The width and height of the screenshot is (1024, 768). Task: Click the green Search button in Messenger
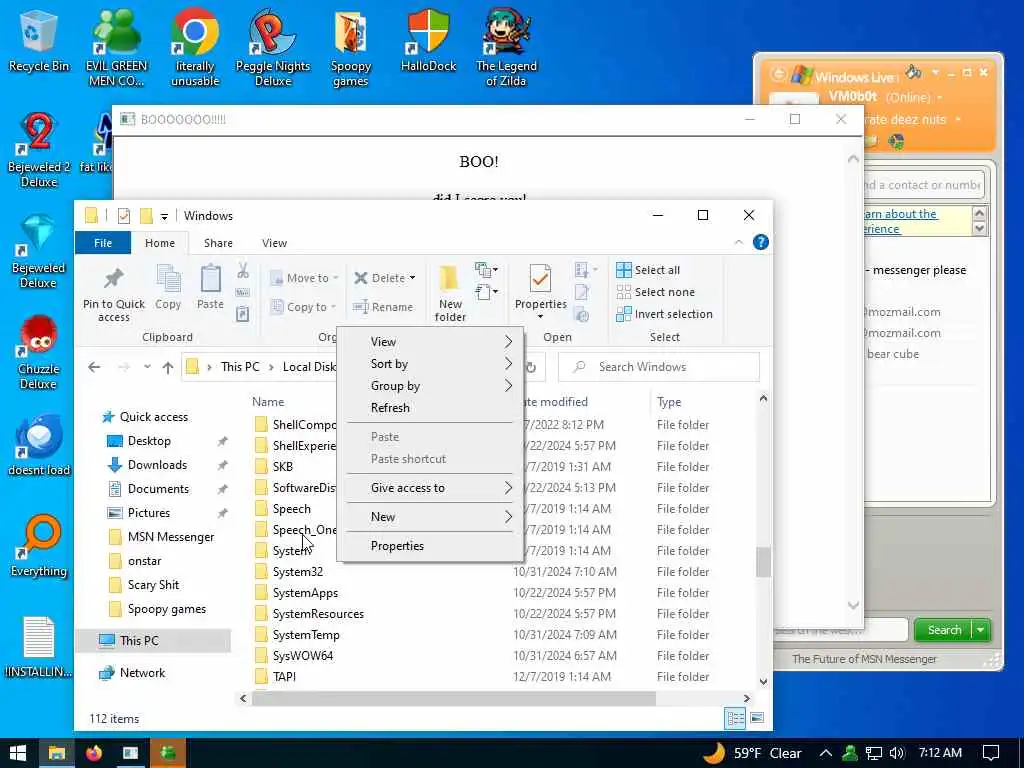(944, 630)
